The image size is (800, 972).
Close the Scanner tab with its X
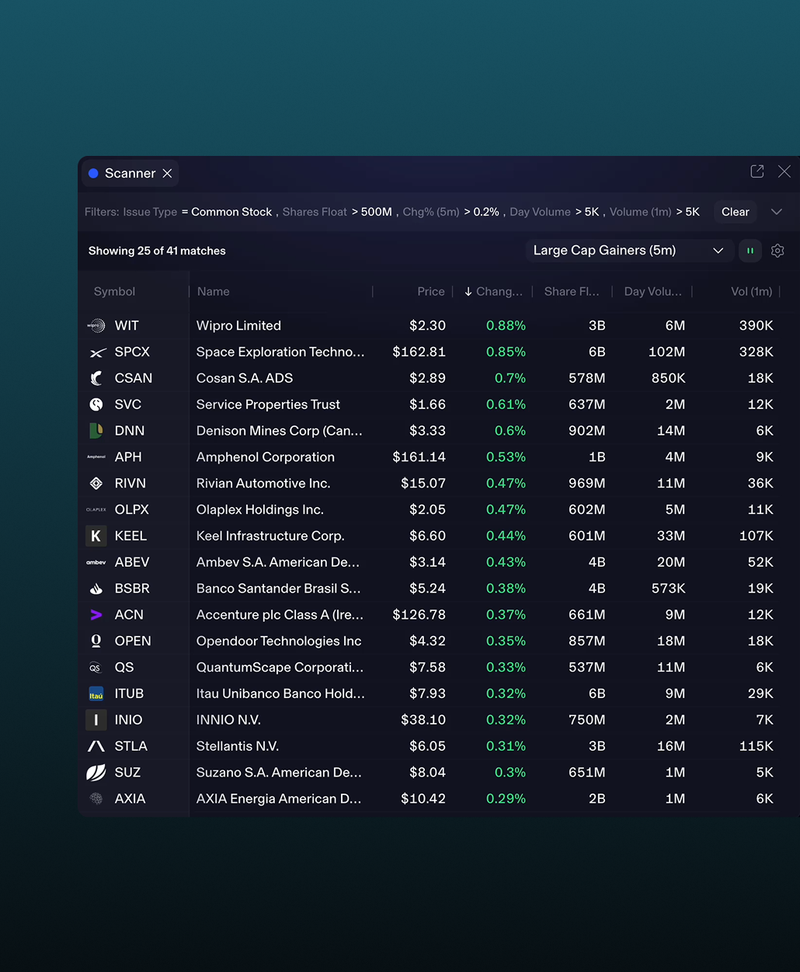167,174
